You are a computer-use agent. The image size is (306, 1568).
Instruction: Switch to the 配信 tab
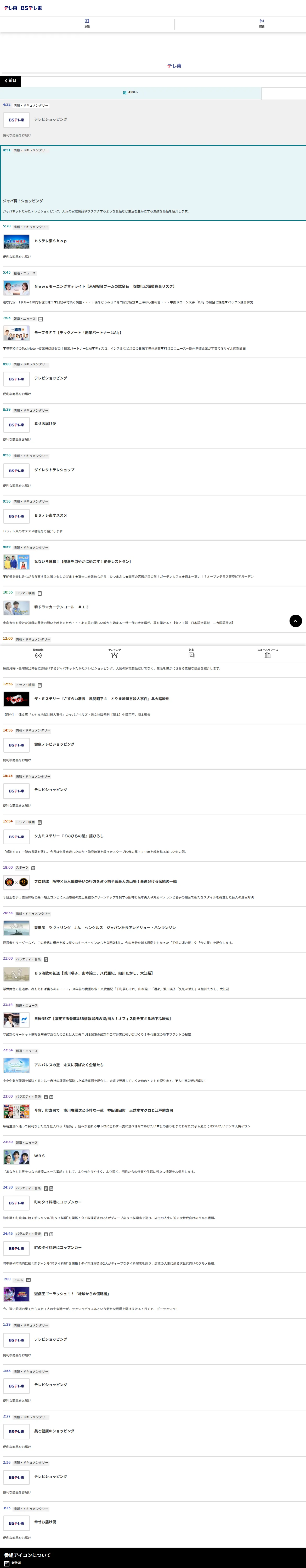tap(262, 24)
